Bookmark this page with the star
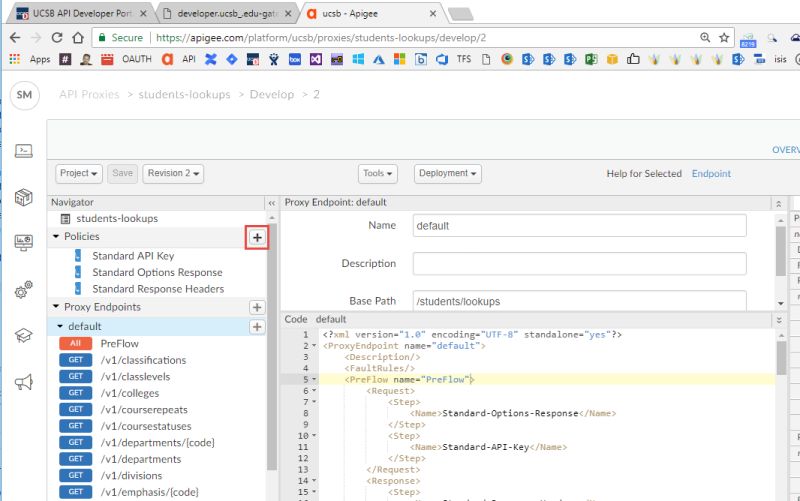 coord(724,37)
